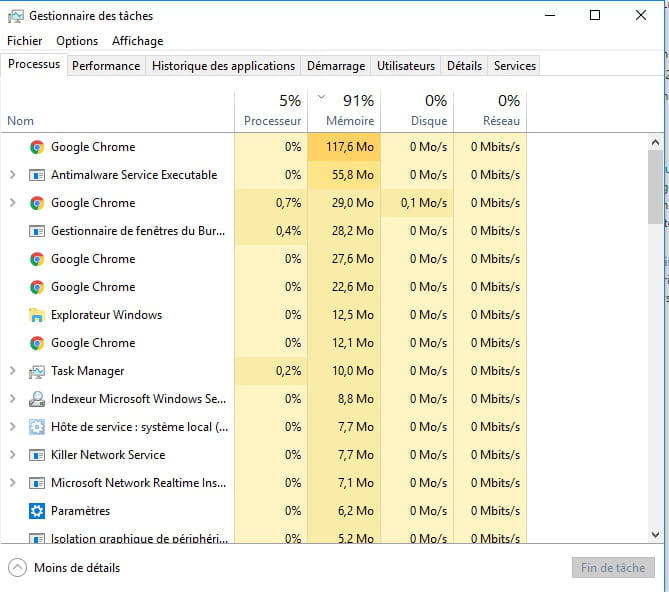The height and width of the screenshot is (592, 669).
Task: Expand Hôte de service : système local
Action: pos(12,427)
